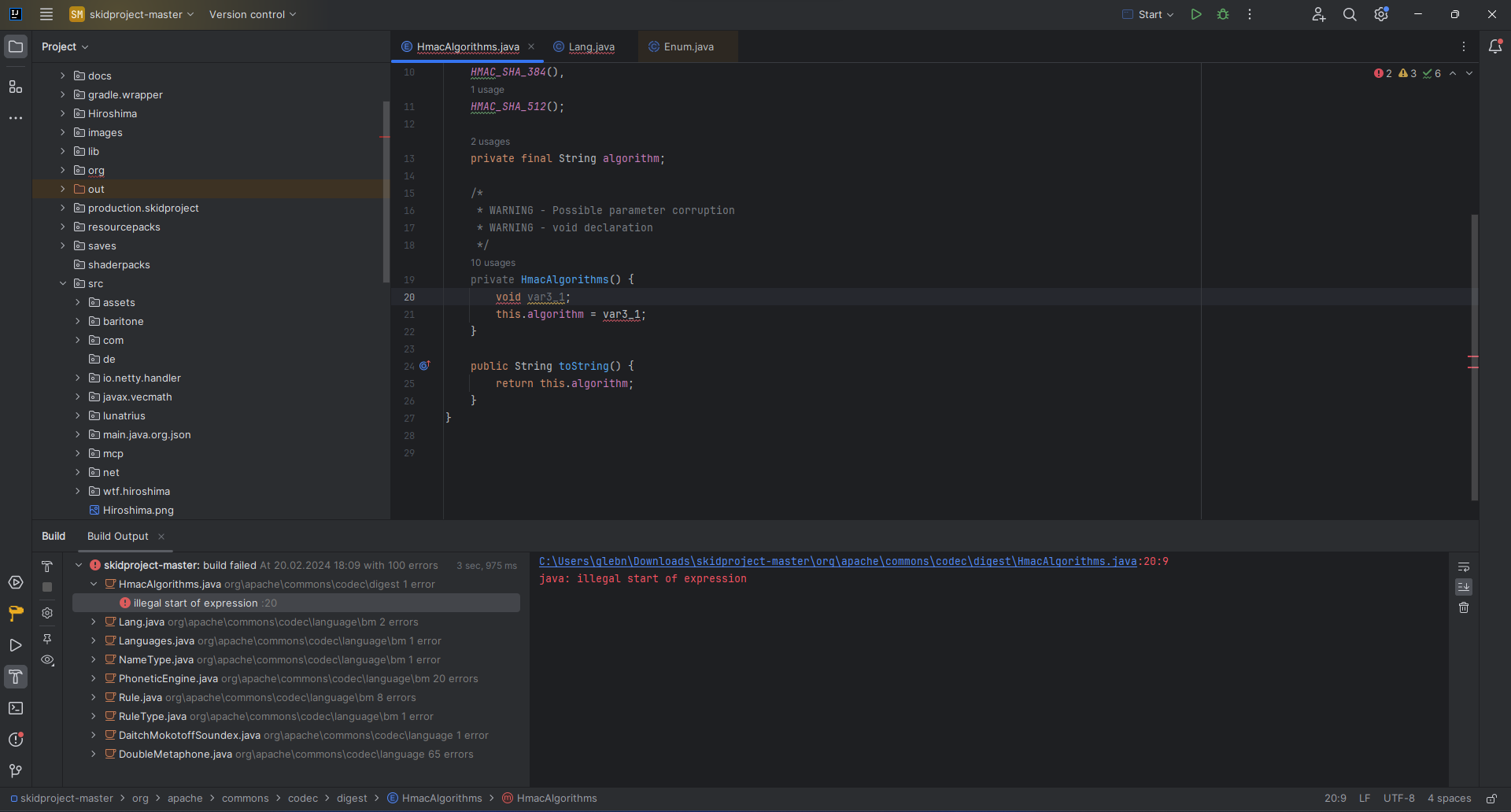Expand the baritone package
1511x812 pixels.
click(78, 321)
